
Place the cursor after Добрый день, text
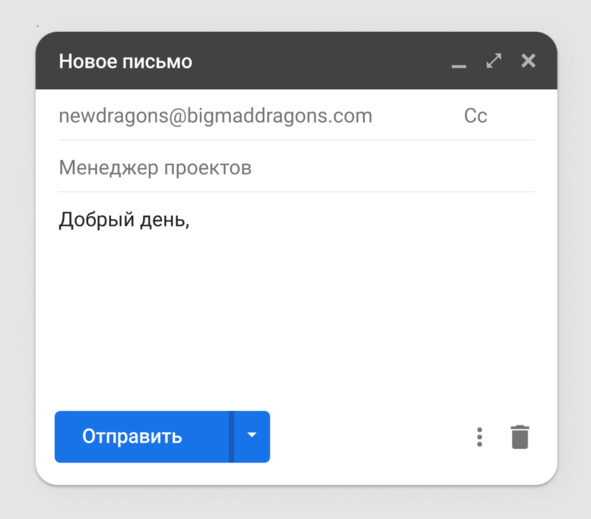(190, 219)
